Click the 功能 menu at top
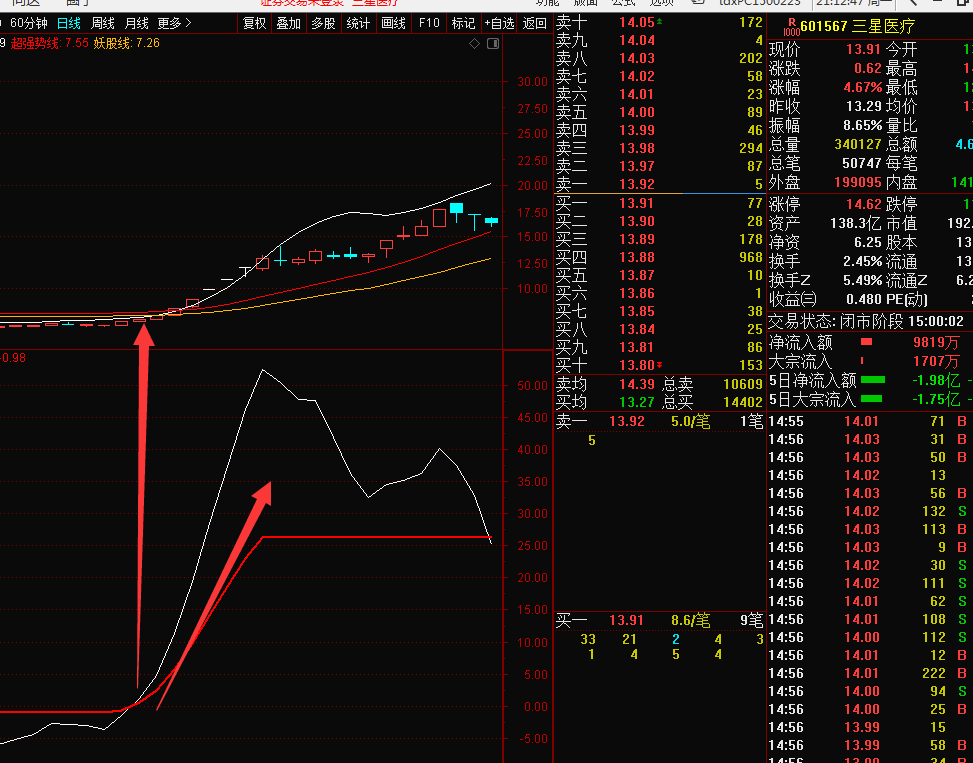The image size is (973, 763). [x=547, y=2]
